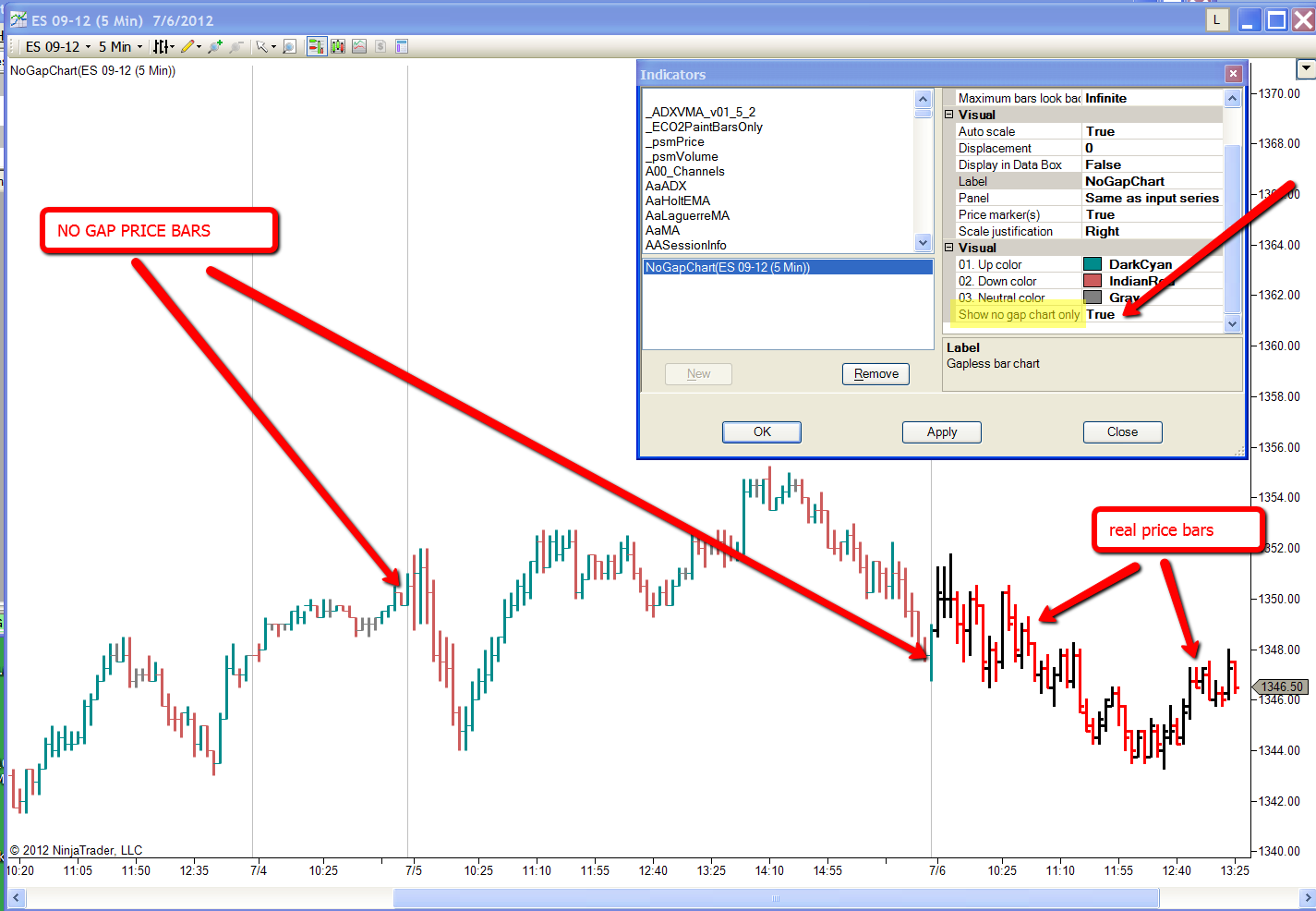Click the chart window title bar icon
The width and height of the screenshot is (1316, 911).
click(18, 19)
